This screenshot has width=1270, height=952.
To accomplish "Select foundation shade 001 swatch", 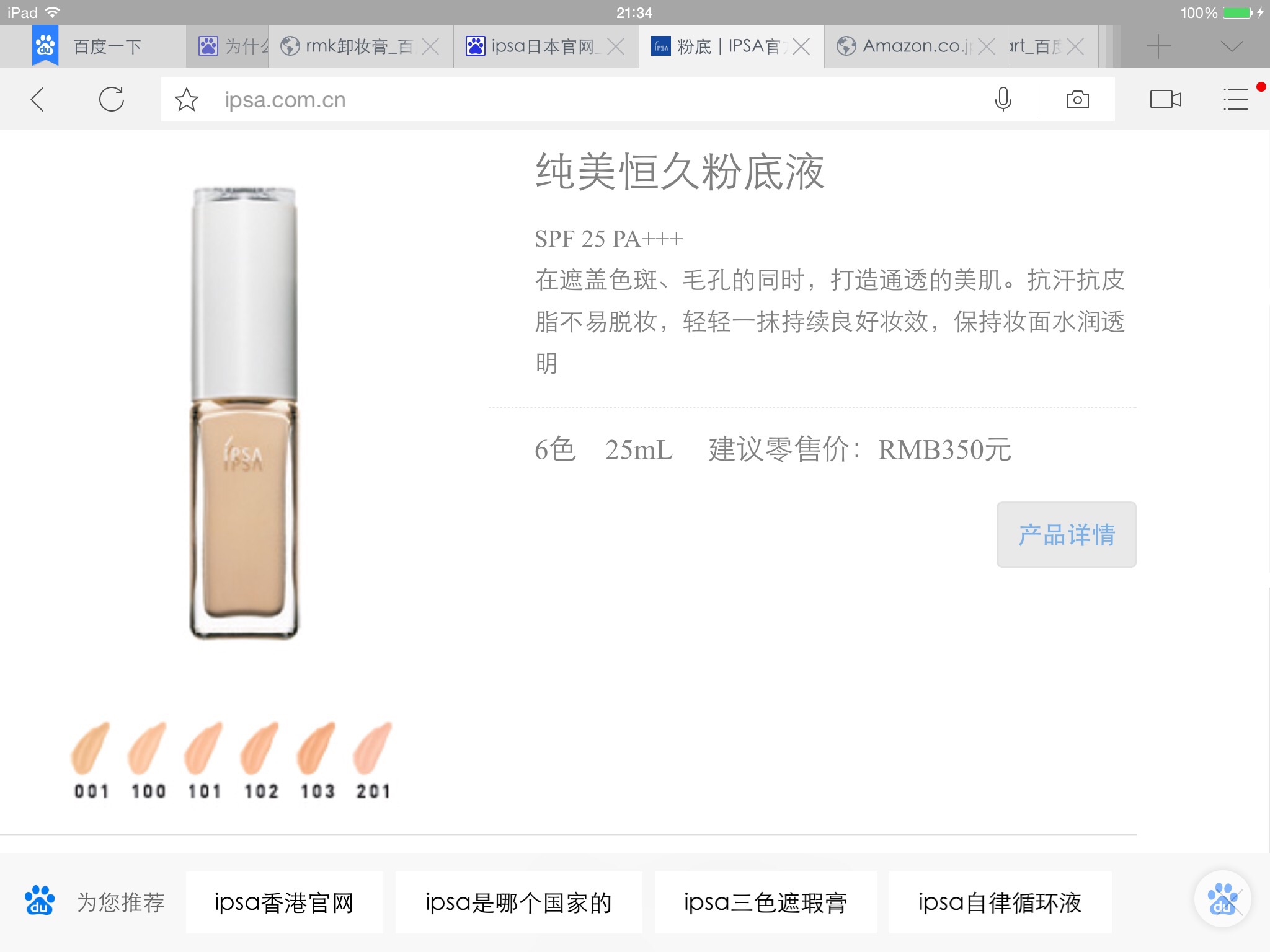I will 91,760.
